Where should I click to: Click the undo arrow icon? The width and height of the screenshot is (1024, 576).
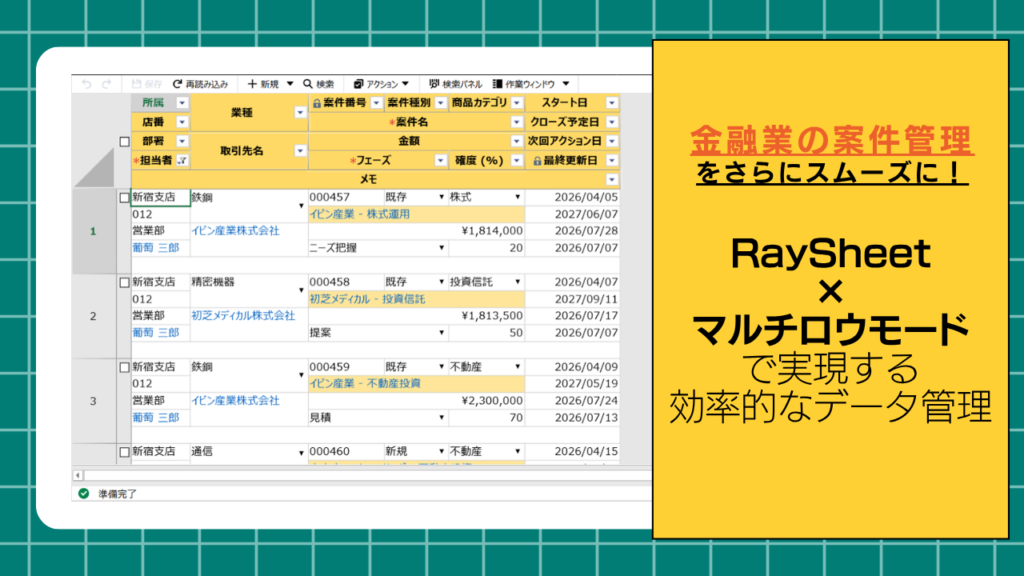coord(86,84)
